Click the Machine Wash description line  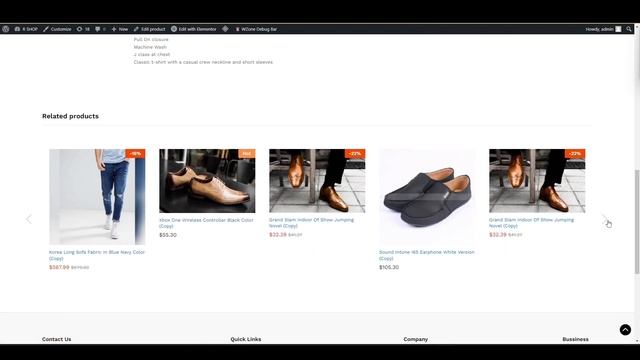click(150, 47)
